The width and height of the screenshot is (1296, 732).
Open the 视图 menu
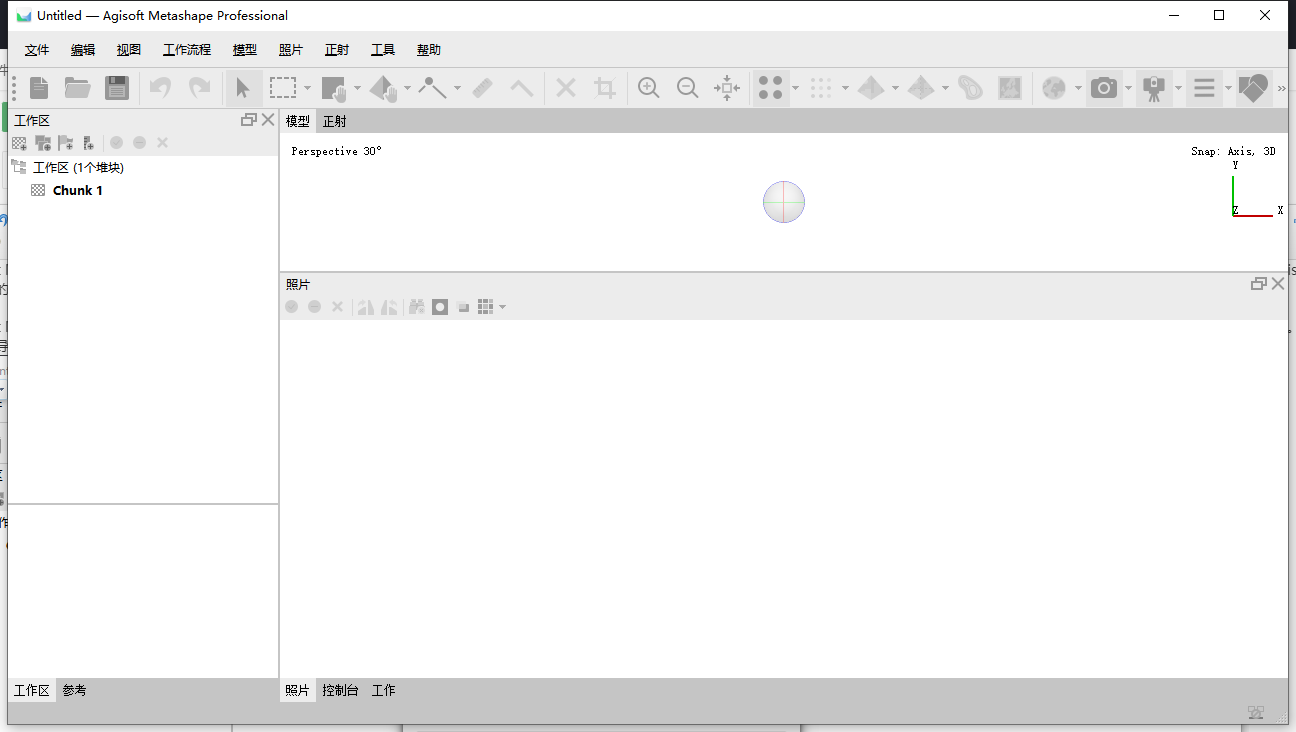tap(129, 50)
